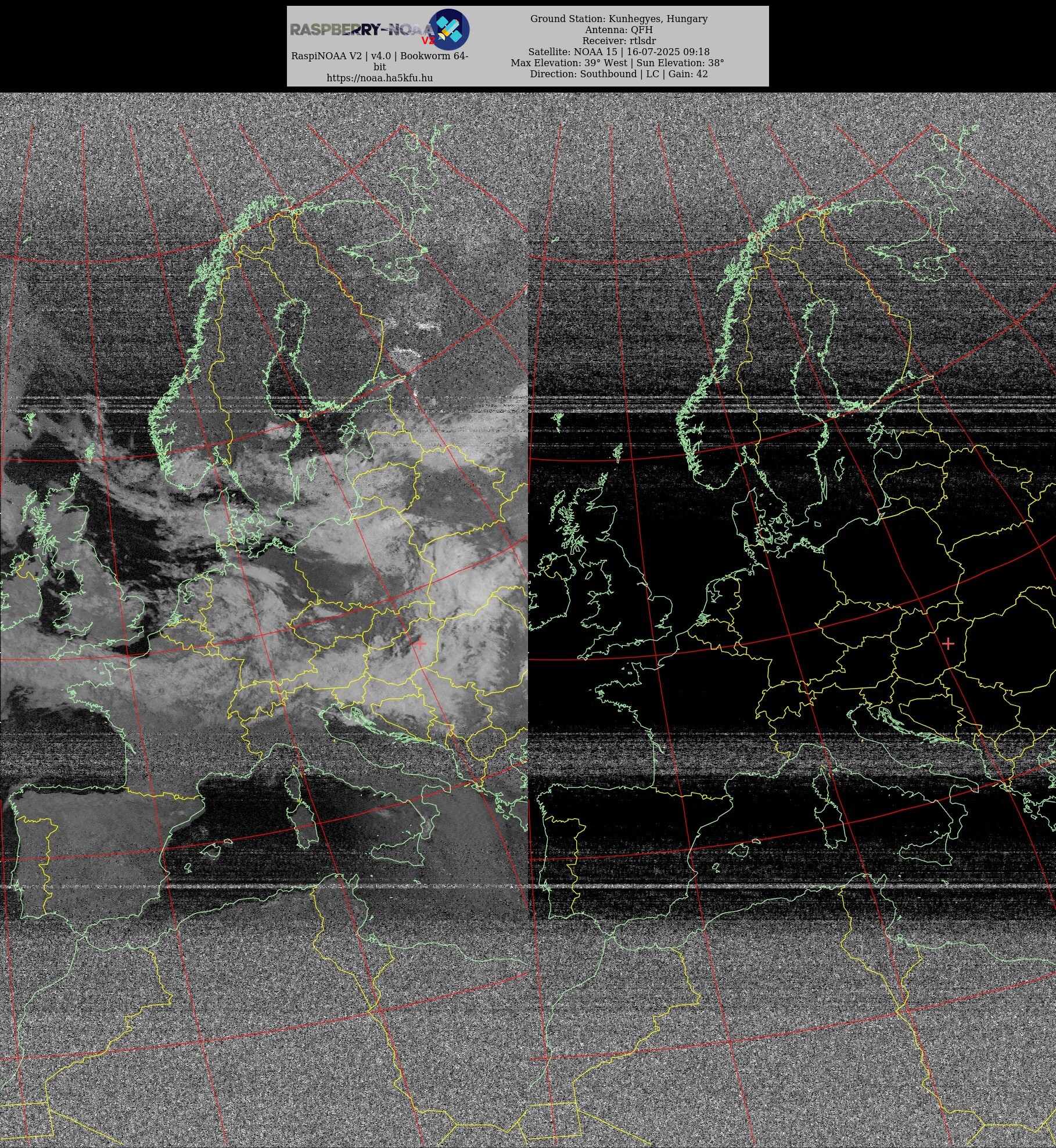The image size is (1056, 1148).
Task: Click the https://noaa.ha5kfu.hu URL text
Action: click(x=379, y=78)
